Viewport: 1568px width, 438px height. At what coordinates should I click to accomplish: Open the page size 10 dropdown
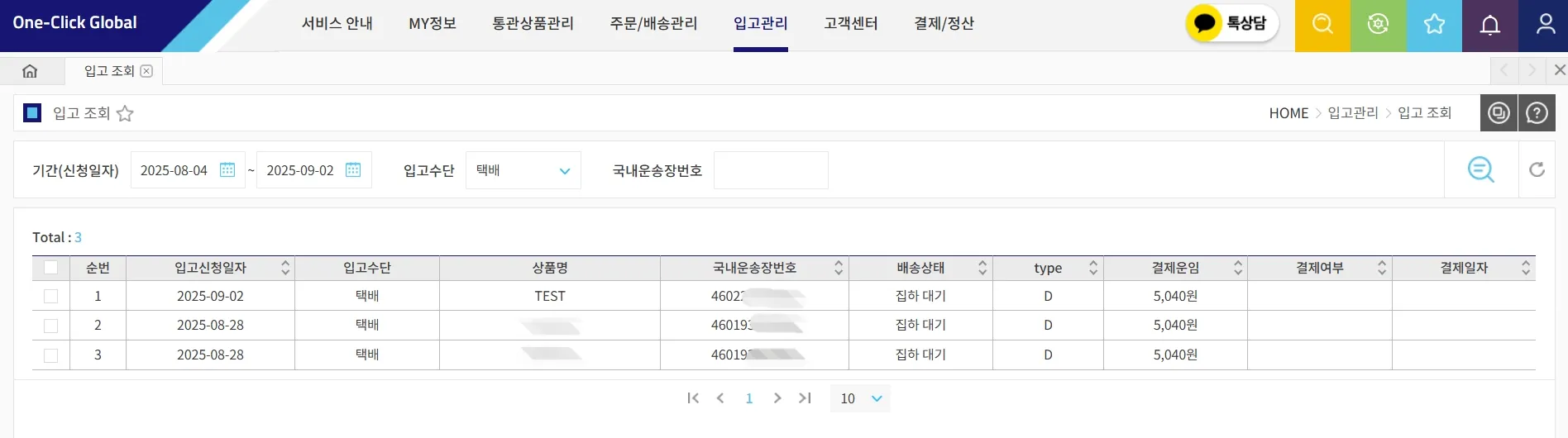pos(860,398)
